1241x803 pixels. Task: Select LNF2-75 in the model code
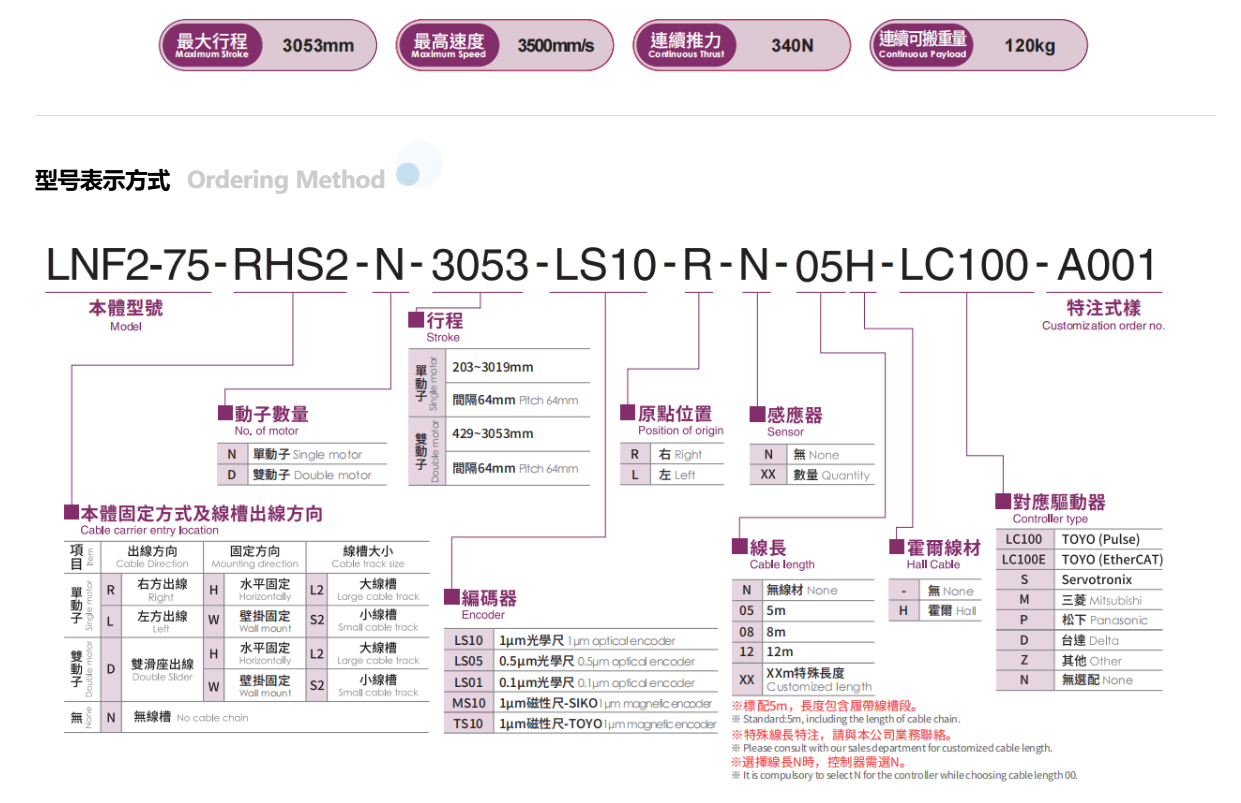pos(129,265)
